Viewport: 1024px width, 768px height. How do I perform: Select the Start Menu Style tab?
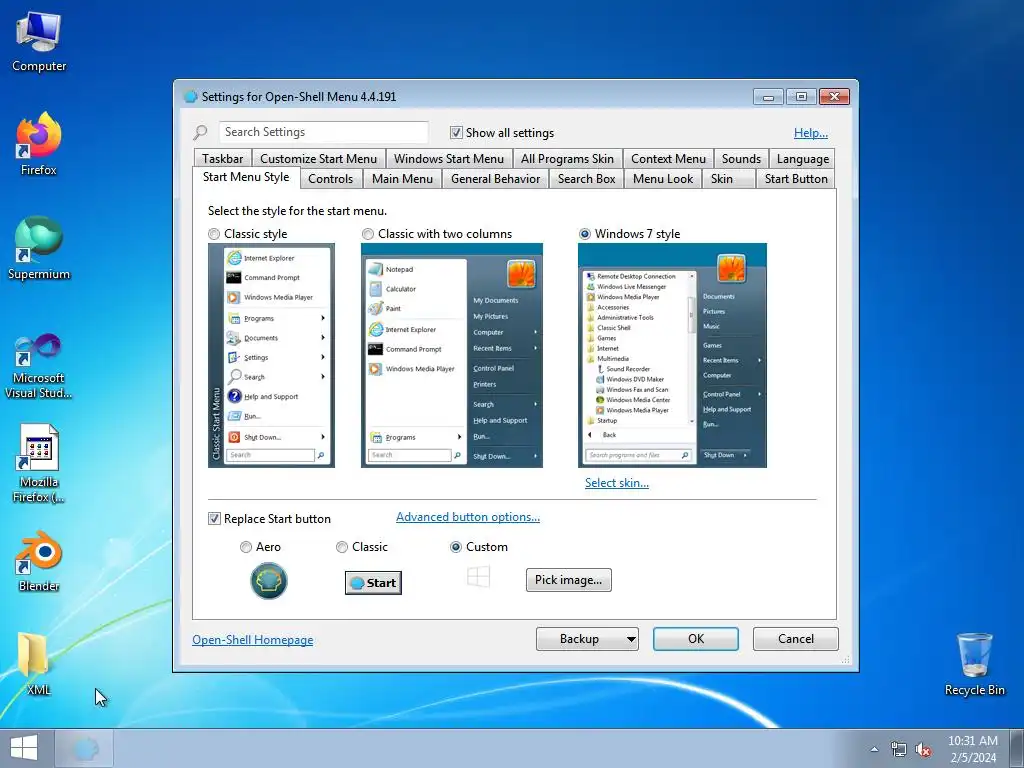pos(246,177)
